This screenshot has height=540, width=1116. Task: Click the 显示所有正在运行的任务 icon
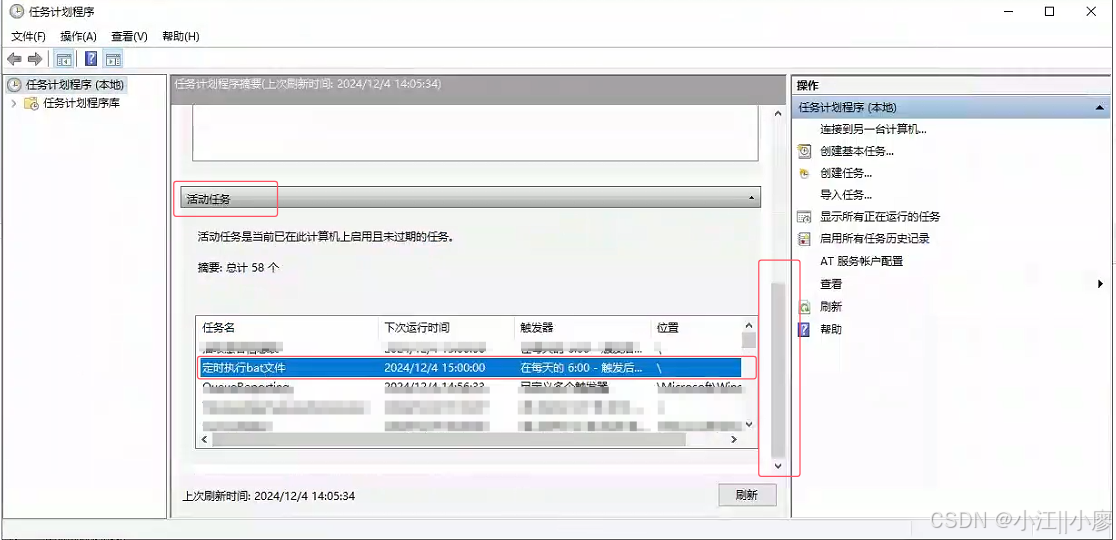804,217
